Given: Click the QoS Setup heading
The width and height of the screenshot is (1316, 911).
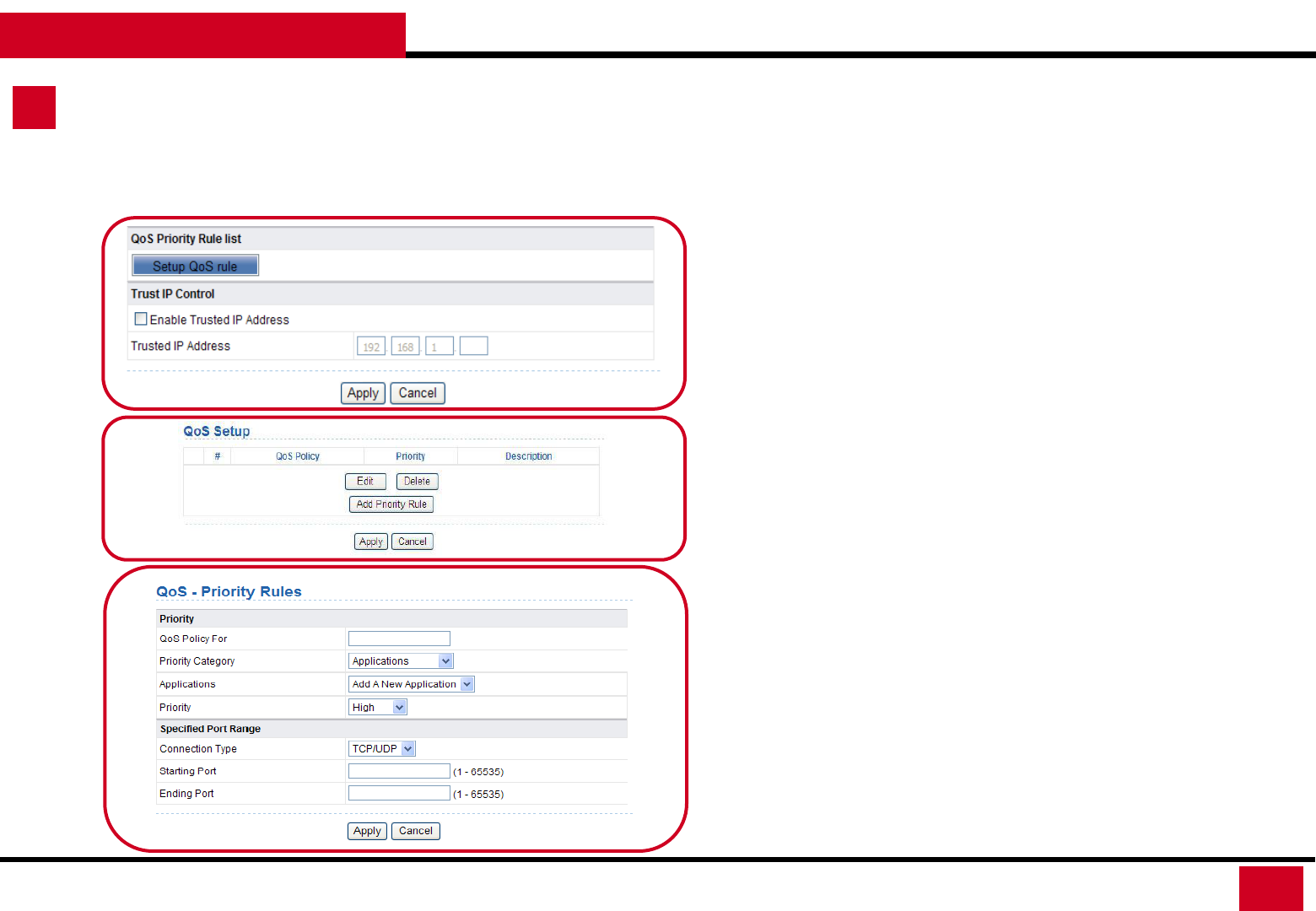Looking at the screenshot, I should pos(217,431).
